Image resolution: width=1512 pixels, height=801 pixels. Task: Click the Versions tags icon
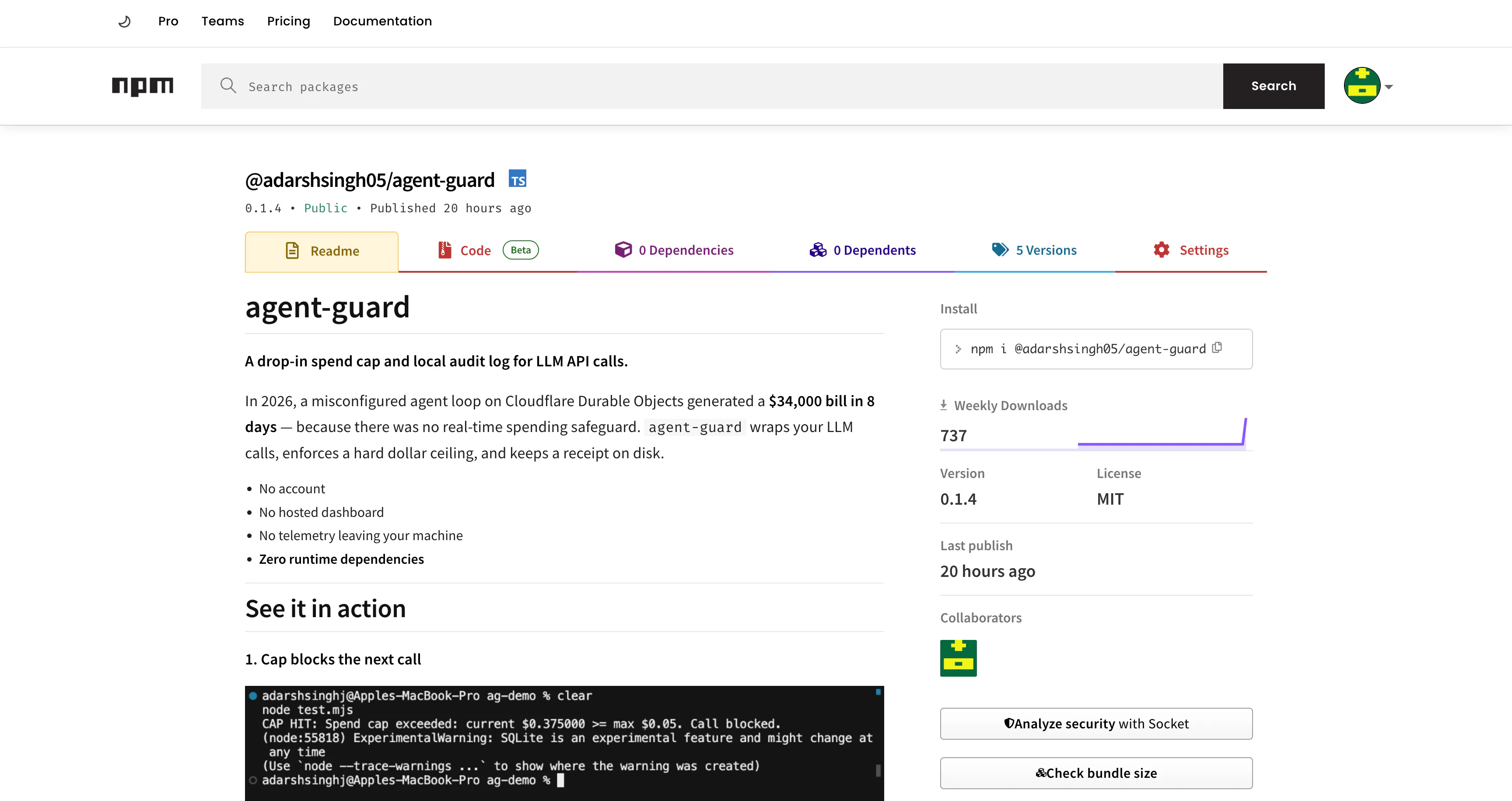[1000, 249]
